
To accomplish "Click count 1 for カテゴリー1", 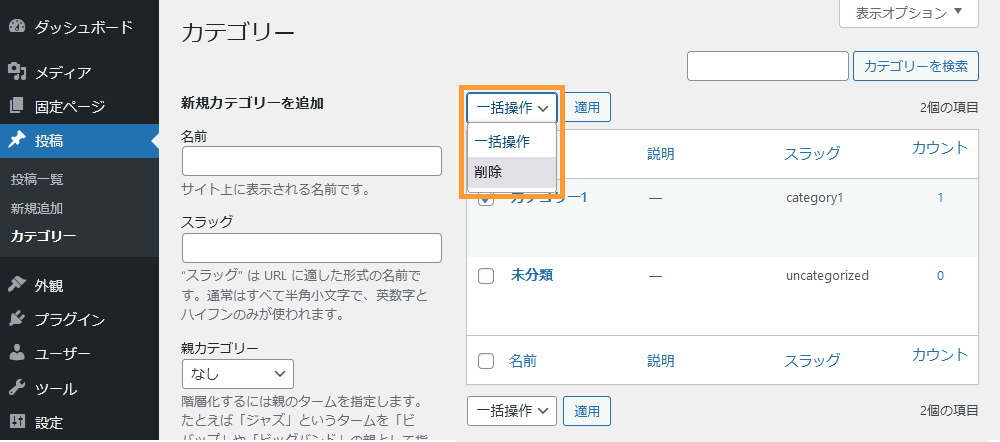I will click(x=940, y=198).
